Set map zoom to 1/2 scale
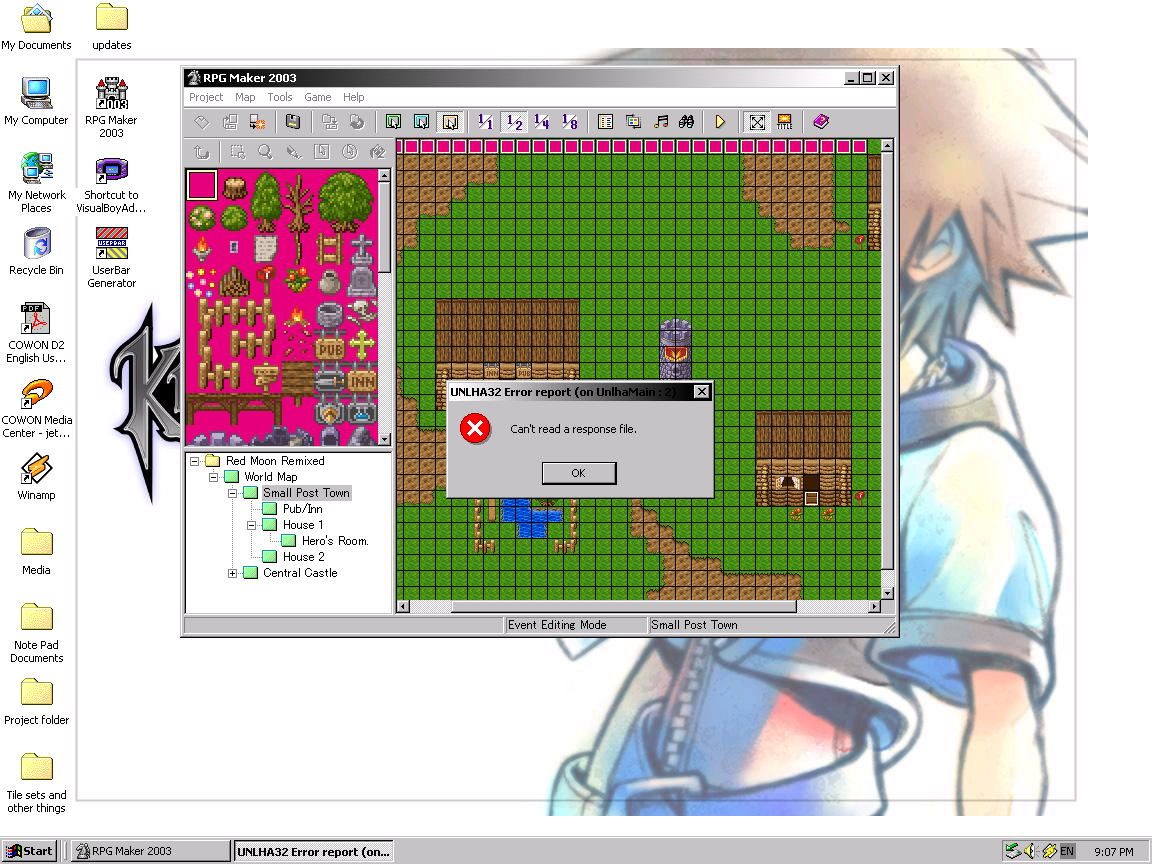 coord(514,122)
